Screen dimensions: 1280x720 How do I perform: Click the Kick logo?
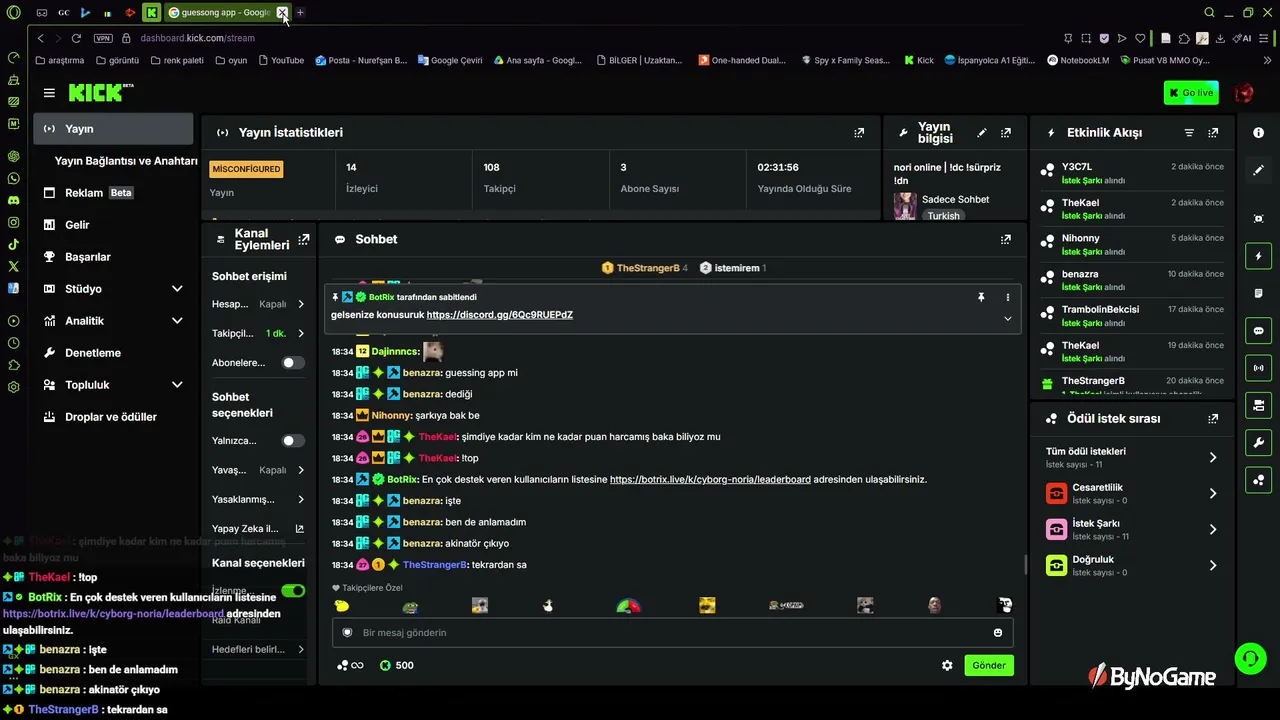point(100,93)
